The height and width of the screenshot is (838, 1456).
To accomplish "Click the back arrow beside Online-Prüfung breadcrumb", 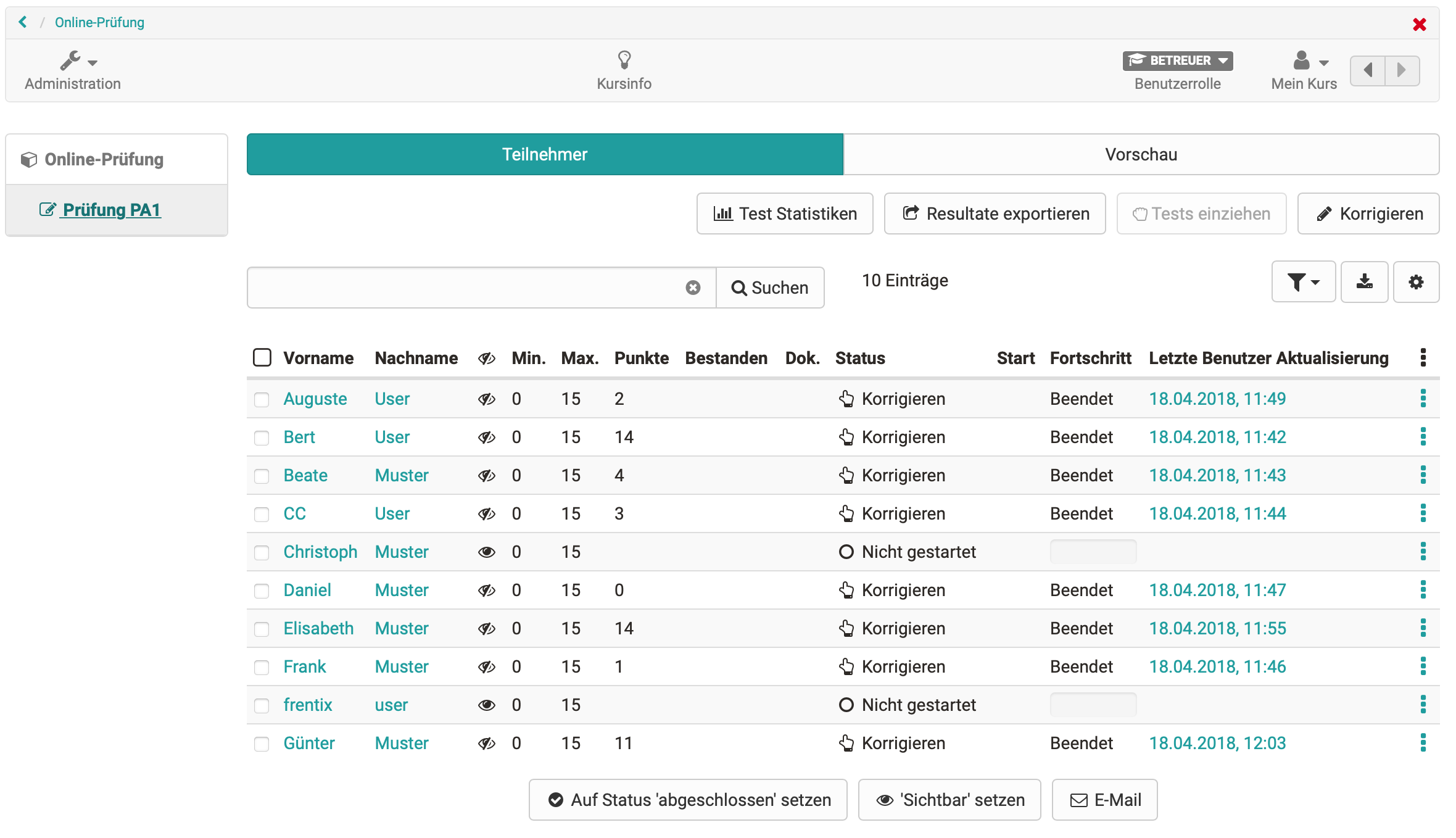I will point(23,22).
